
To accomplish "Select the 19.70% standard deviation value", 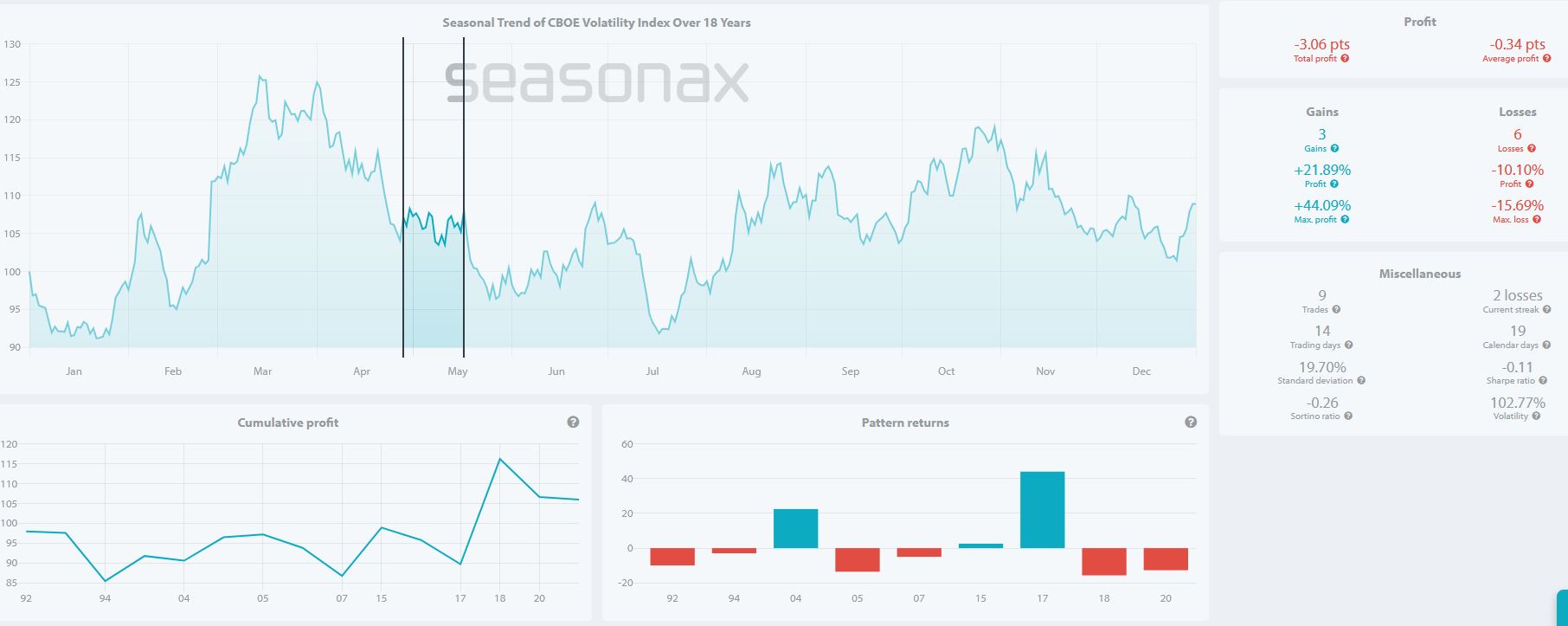I will [x=1322, y=367].
